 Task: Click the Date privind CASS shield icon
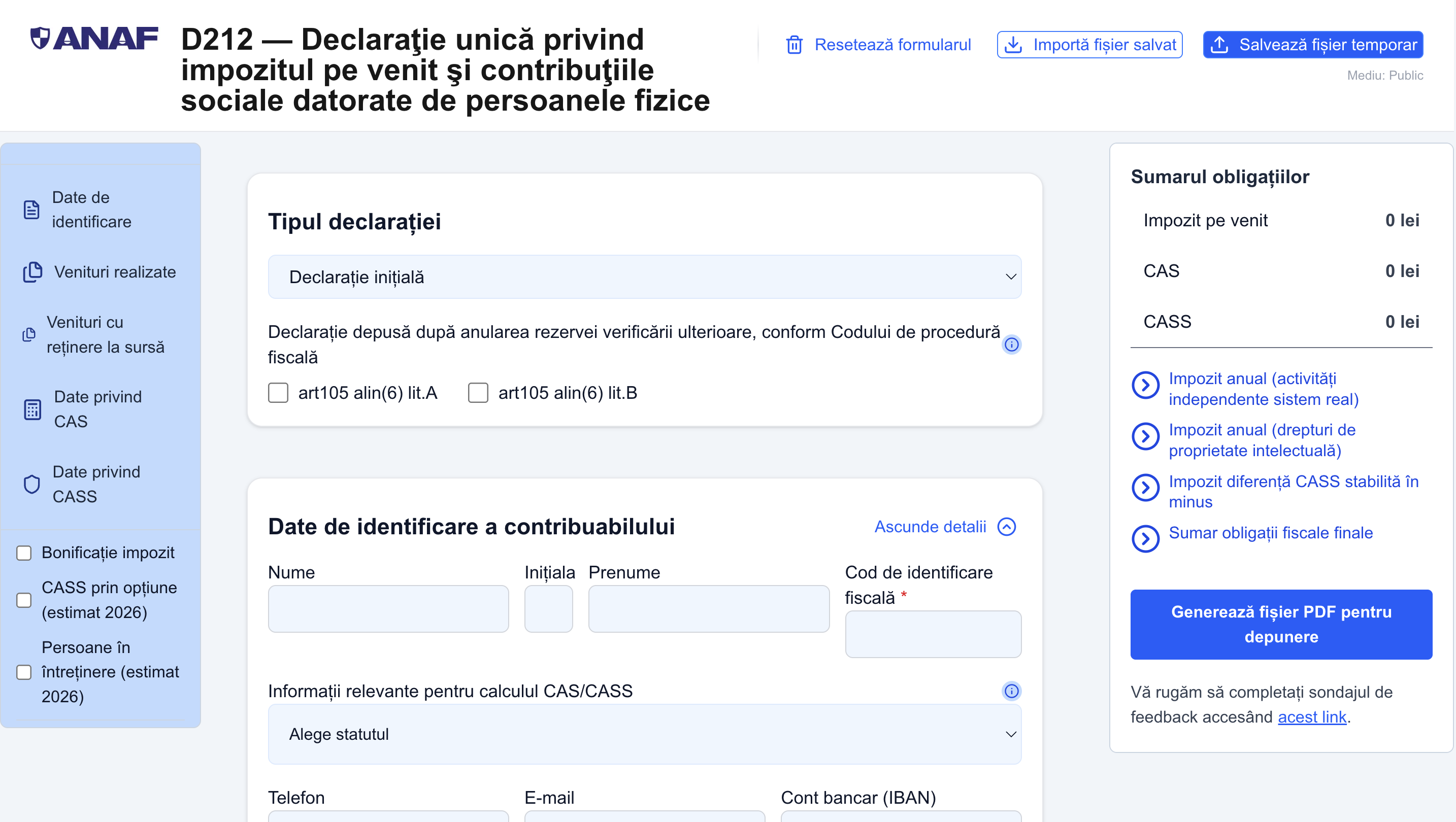(x=32, y=484)
